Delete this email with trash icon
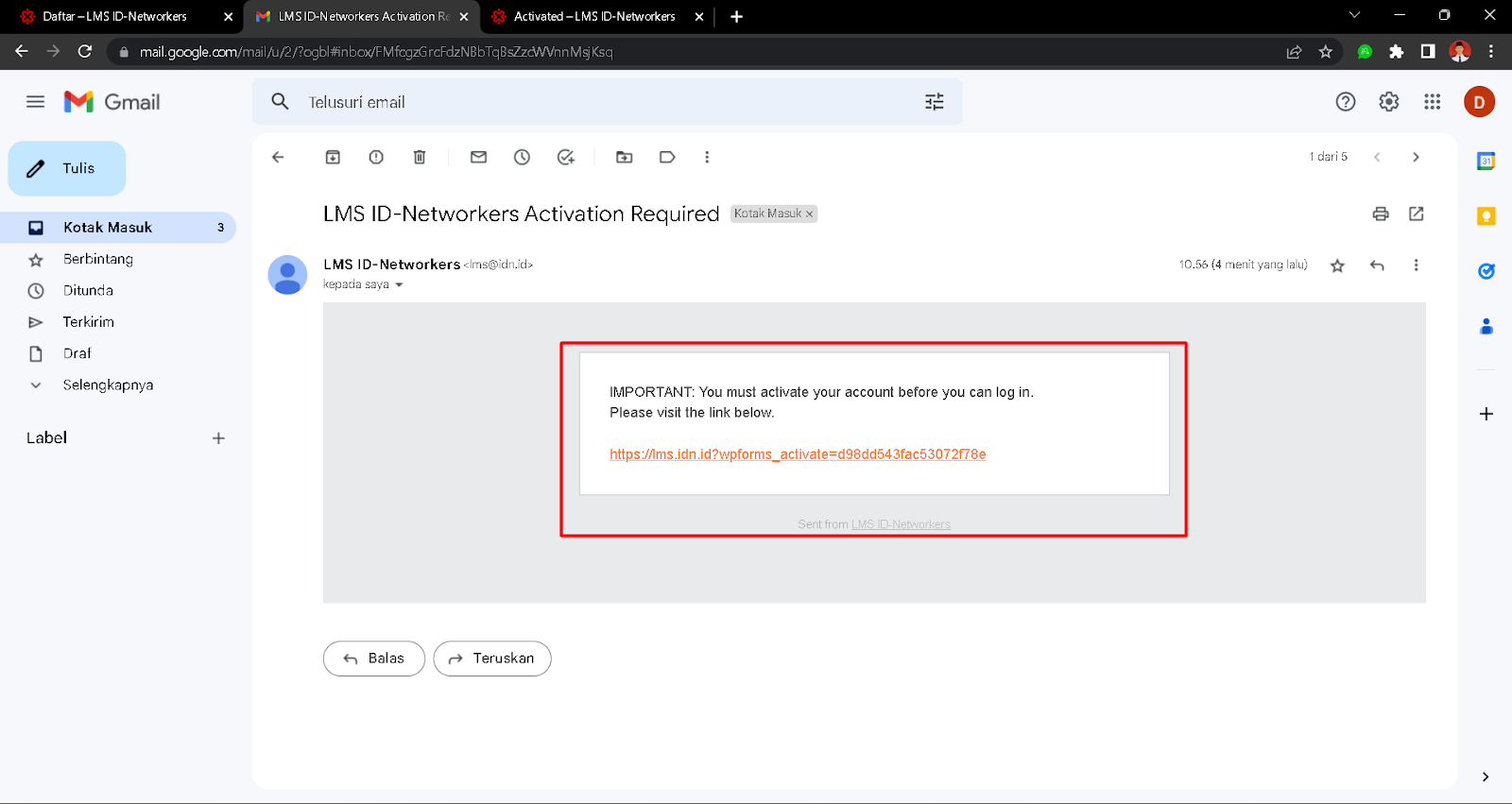 420,158
